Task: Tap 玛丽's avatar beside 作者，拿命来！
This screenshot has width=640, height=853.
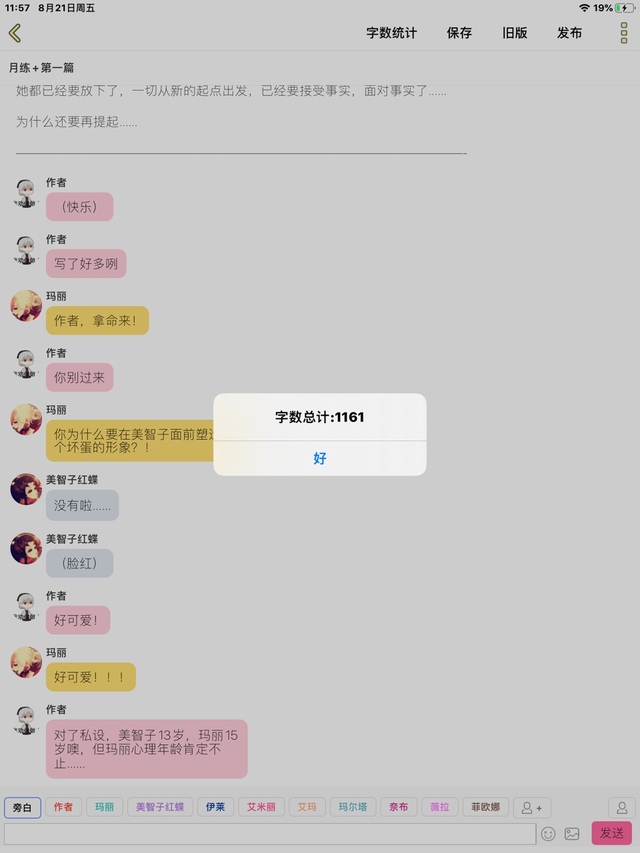Action: [26, 305]
